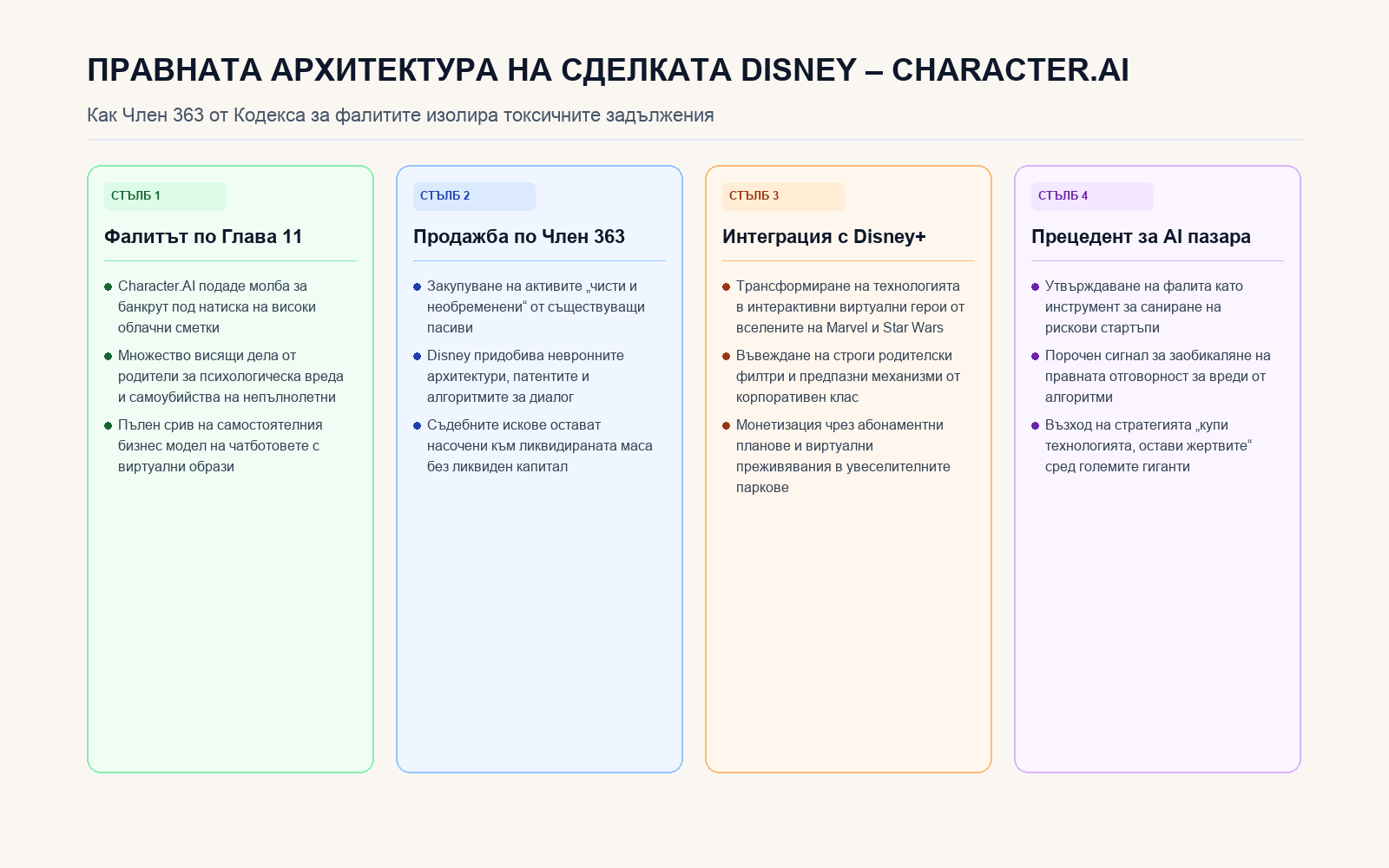Click the СТЪЛБ 3 badge
Image resolution: width=1389 pixels, height=868 pixels.
[x=783, y=196]
